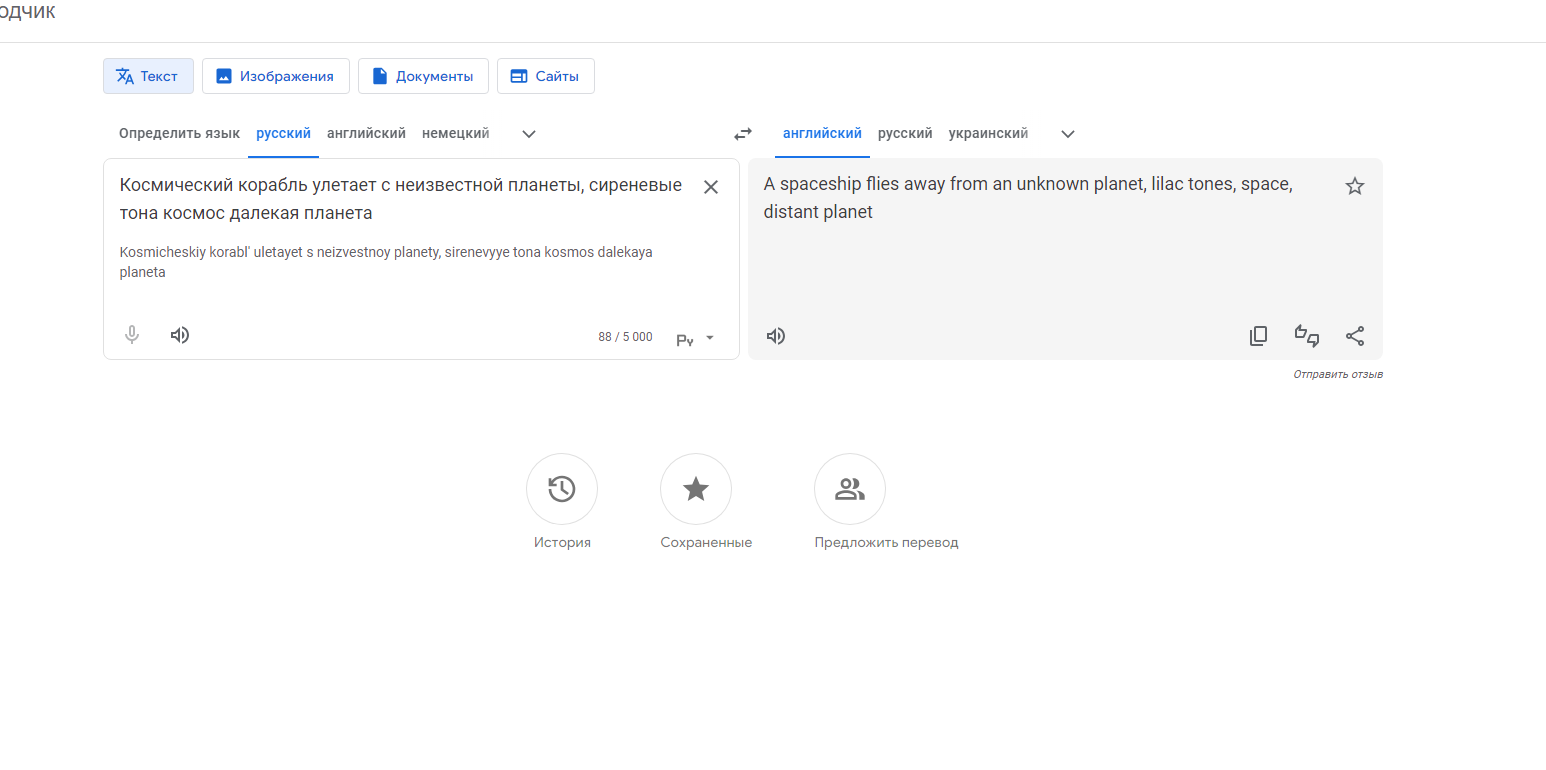Expand the source language list
1546x770 pixels.
(529, 134)
